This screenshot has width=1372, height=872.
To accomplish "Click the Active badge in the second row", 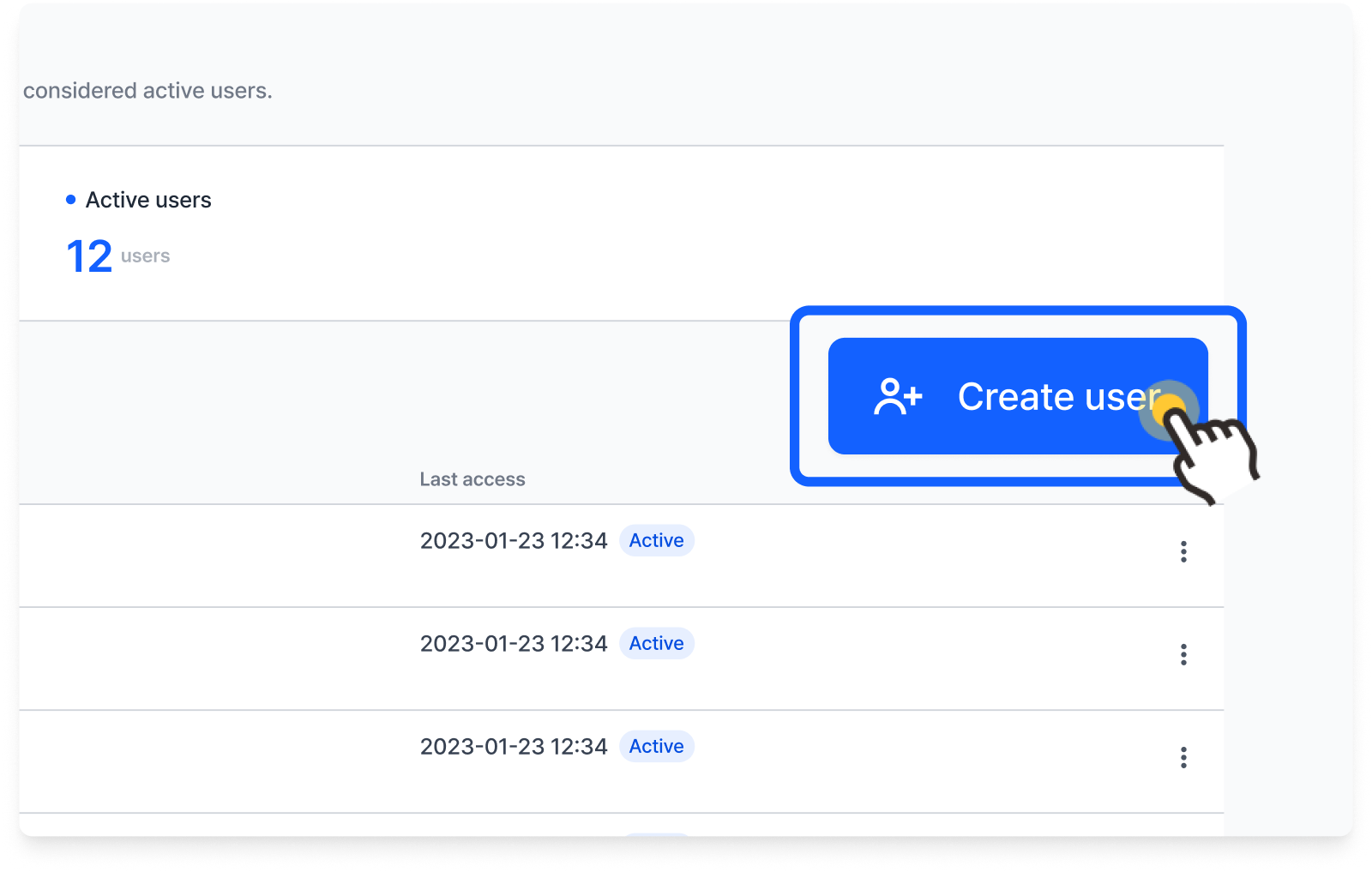I will [657, 644].
